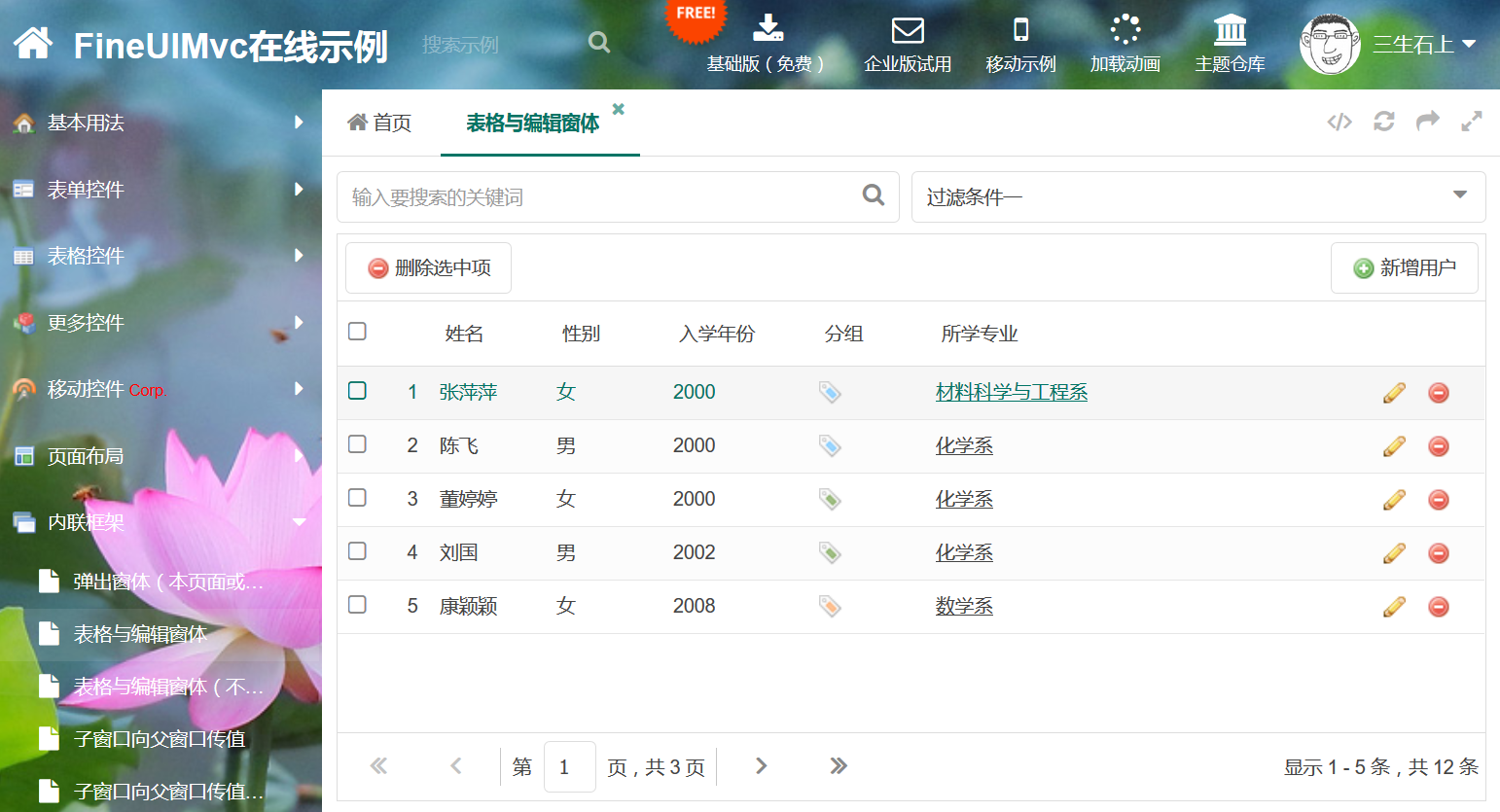Viewport: 1500px width, 812px height.
Task: Click the edit pencil for 张萍萍
Action: click(x=1394, y=393)
